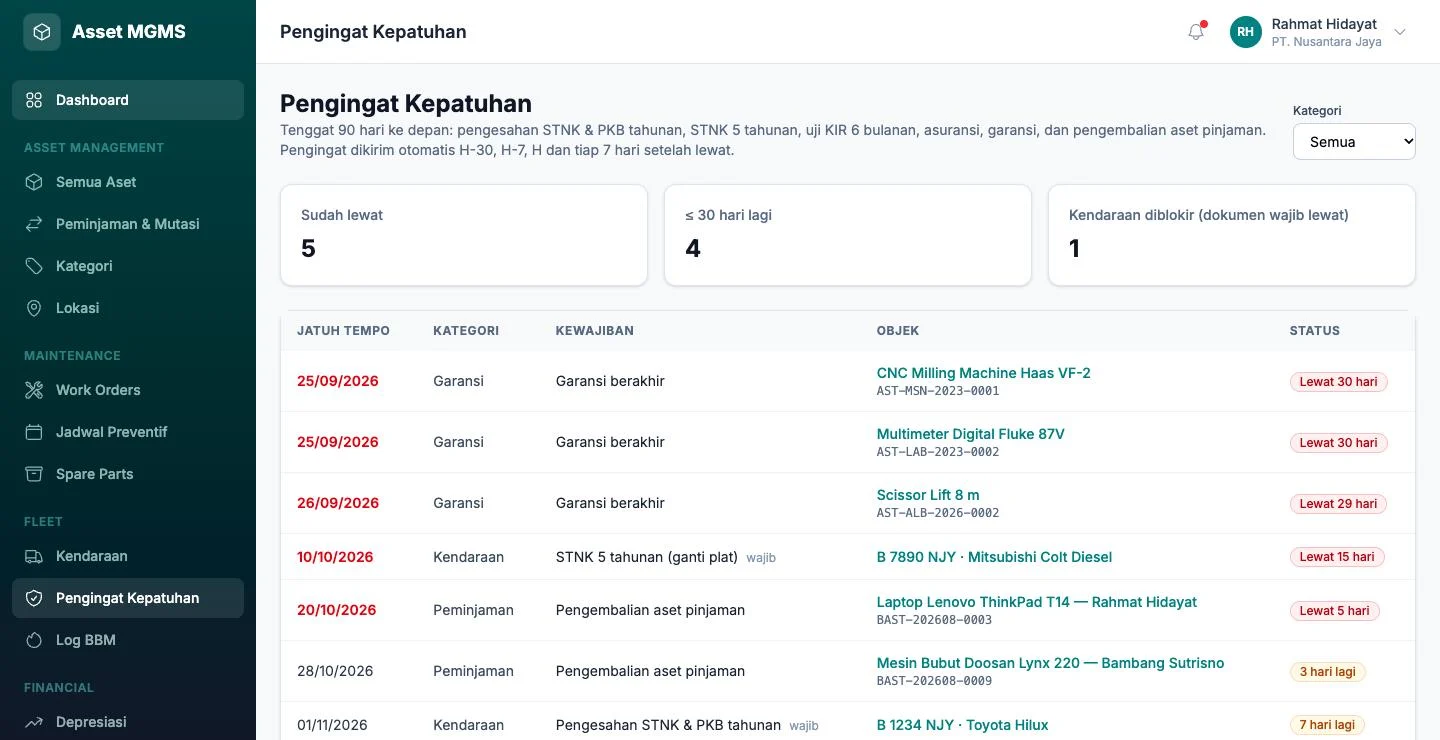Open B 1234 NJY Toyota Hilux link
1440x740 pixels.
pos(963,725)
